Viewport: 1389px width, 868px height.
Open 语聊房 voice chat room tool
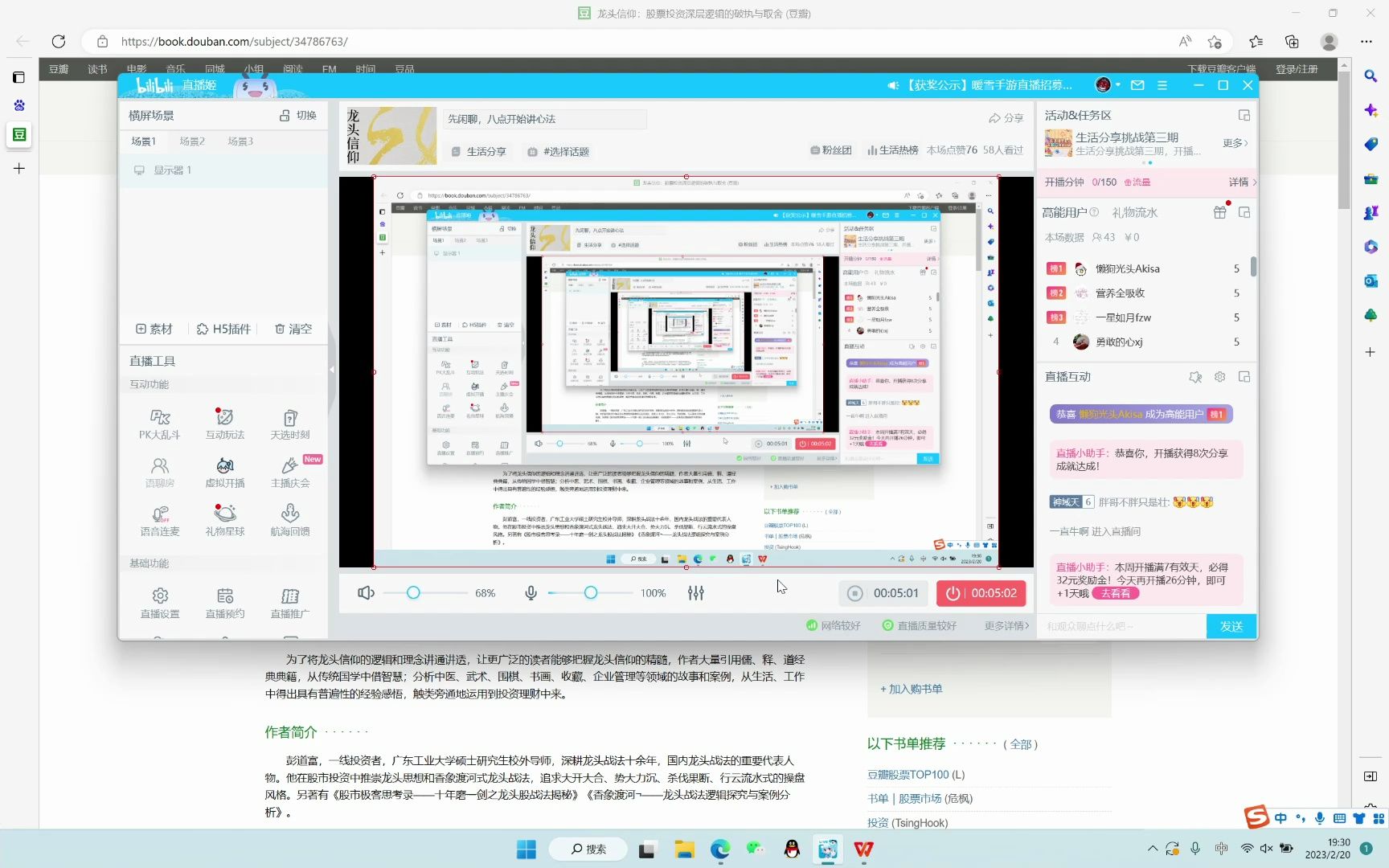(x=159, y=473)
